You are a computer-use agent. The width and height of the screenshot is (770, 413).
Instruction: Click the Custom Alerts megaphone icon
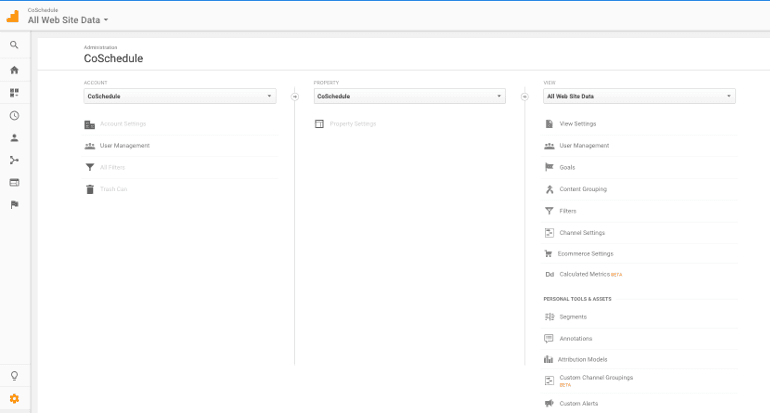[x=549, y=404]
